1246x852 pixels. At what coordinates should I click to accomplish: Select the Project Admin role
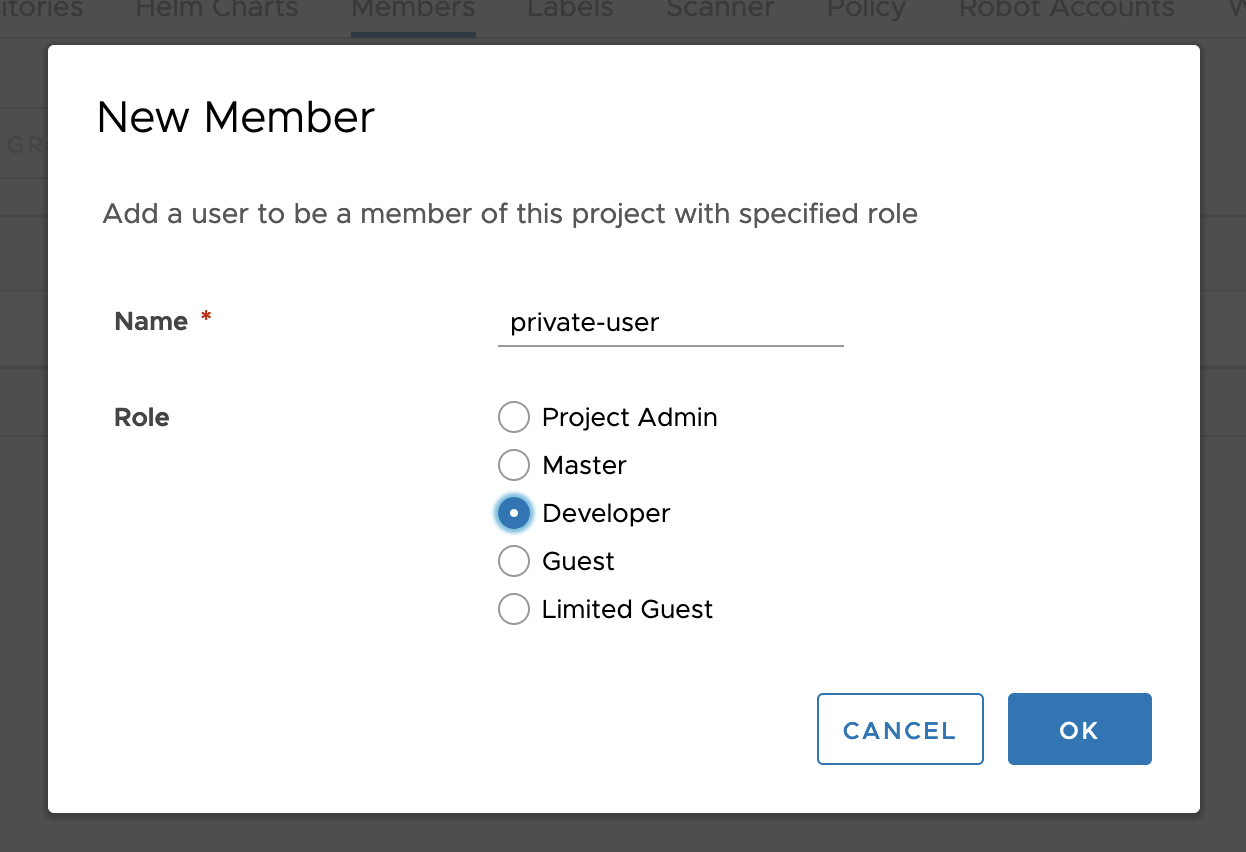[x=513, y=417]
